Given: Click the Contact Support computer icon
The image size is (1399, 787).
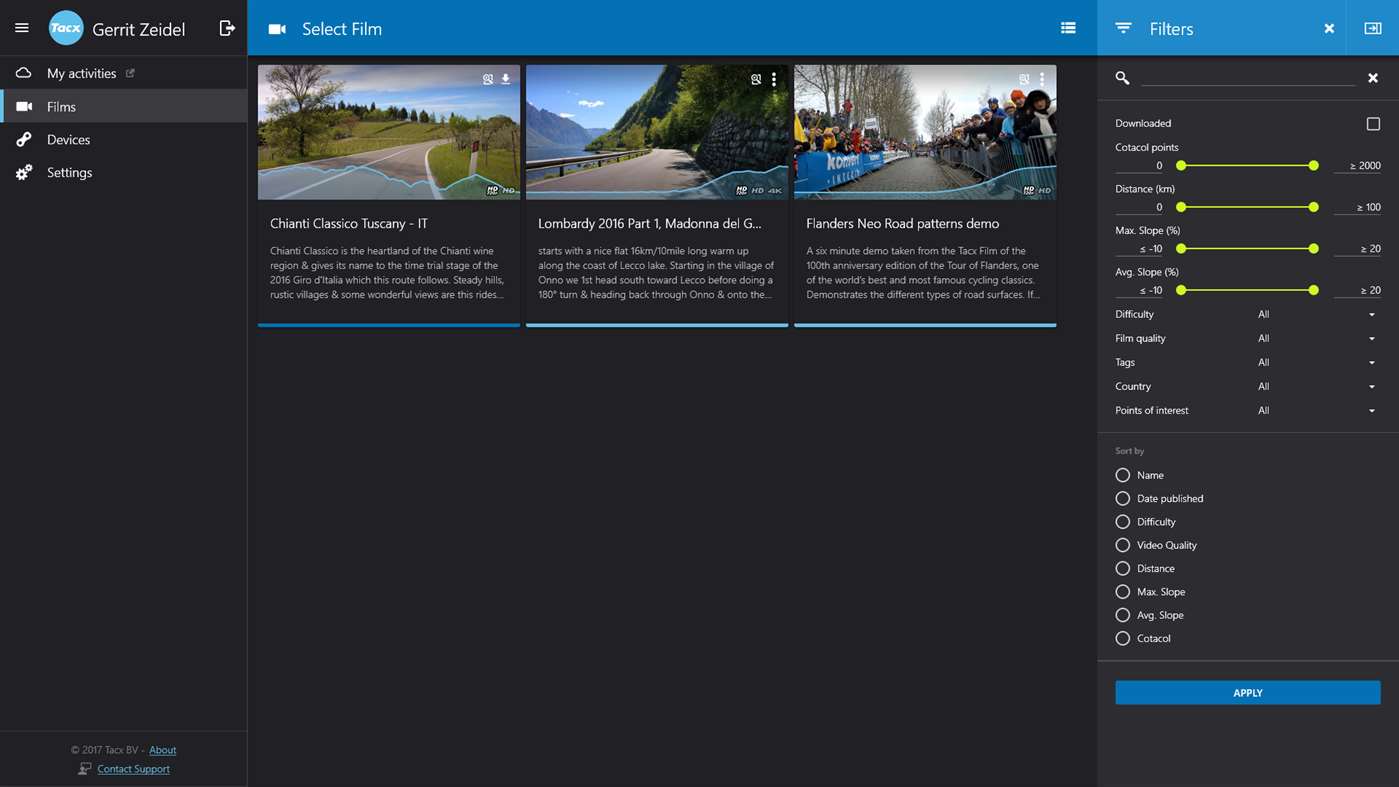Looking at the screenshot, I should [85, 768].
